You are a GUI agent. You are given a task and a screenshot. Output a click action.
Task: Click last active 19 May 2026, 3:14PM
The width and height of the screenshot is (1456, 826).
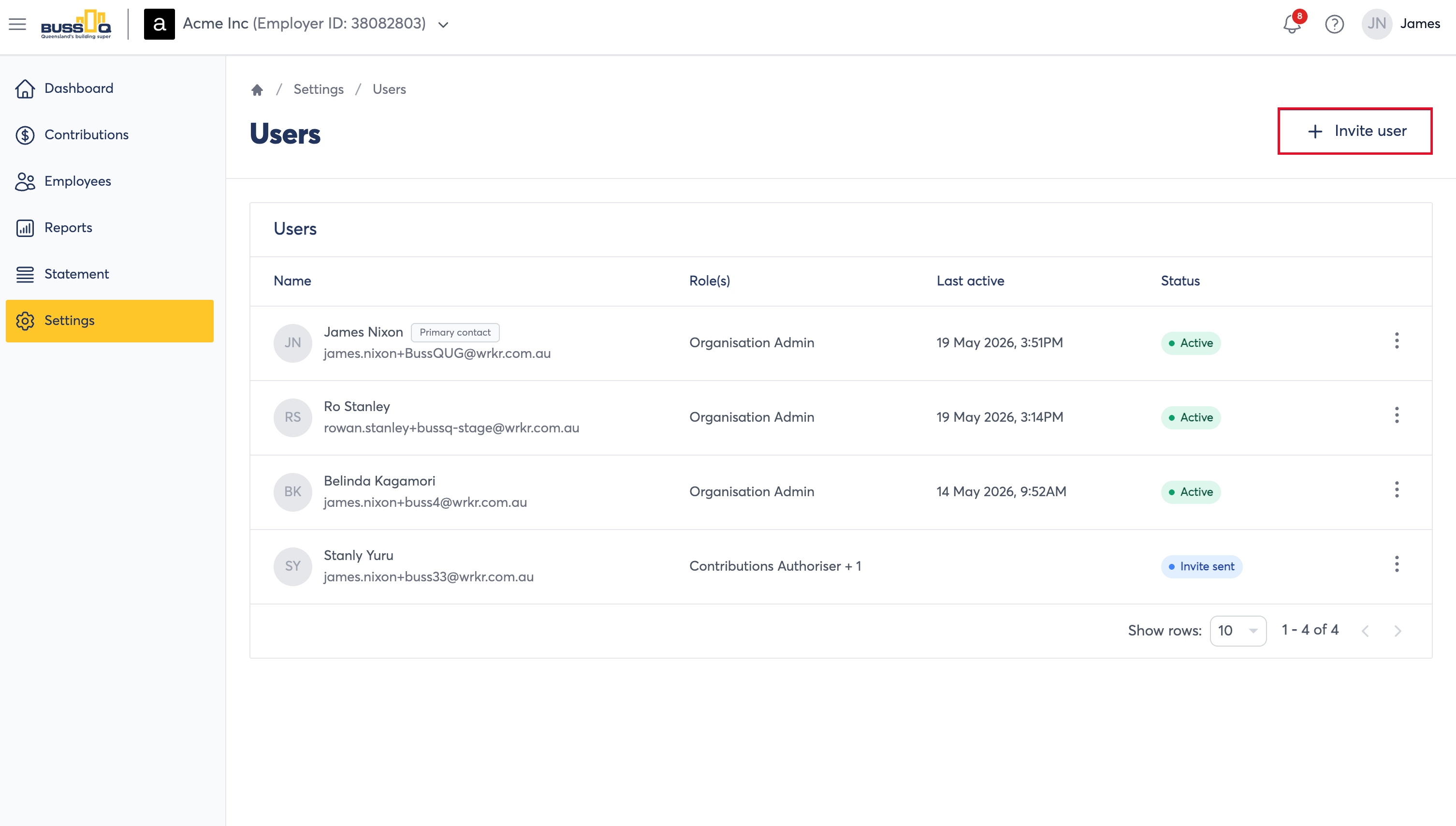(x=1000, y=417)
